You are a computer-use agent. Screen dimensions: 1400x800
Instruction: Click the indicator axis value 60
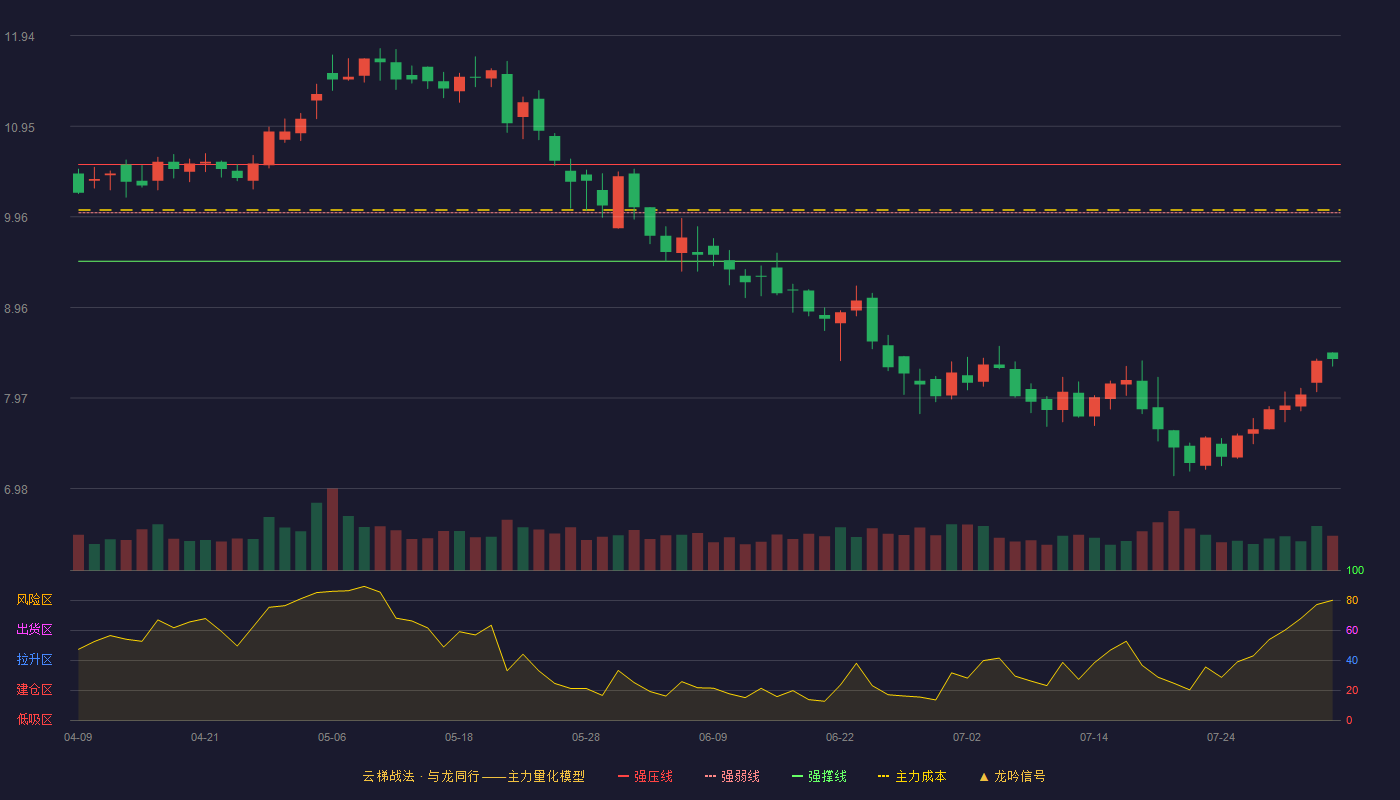point(1352,630)
